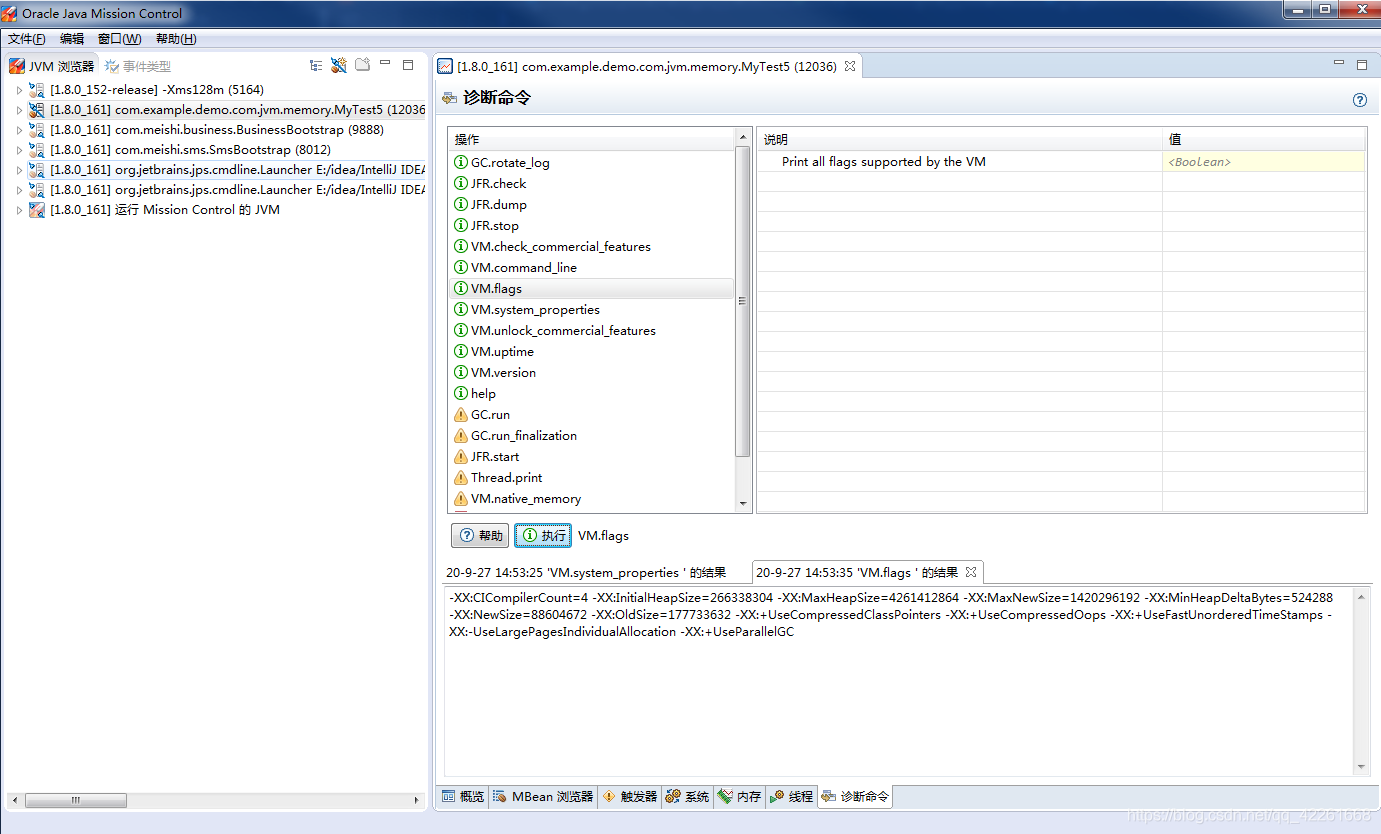
Task: Click the info icon beside GC.rotate_log
Action: click(x=461, y=162)
